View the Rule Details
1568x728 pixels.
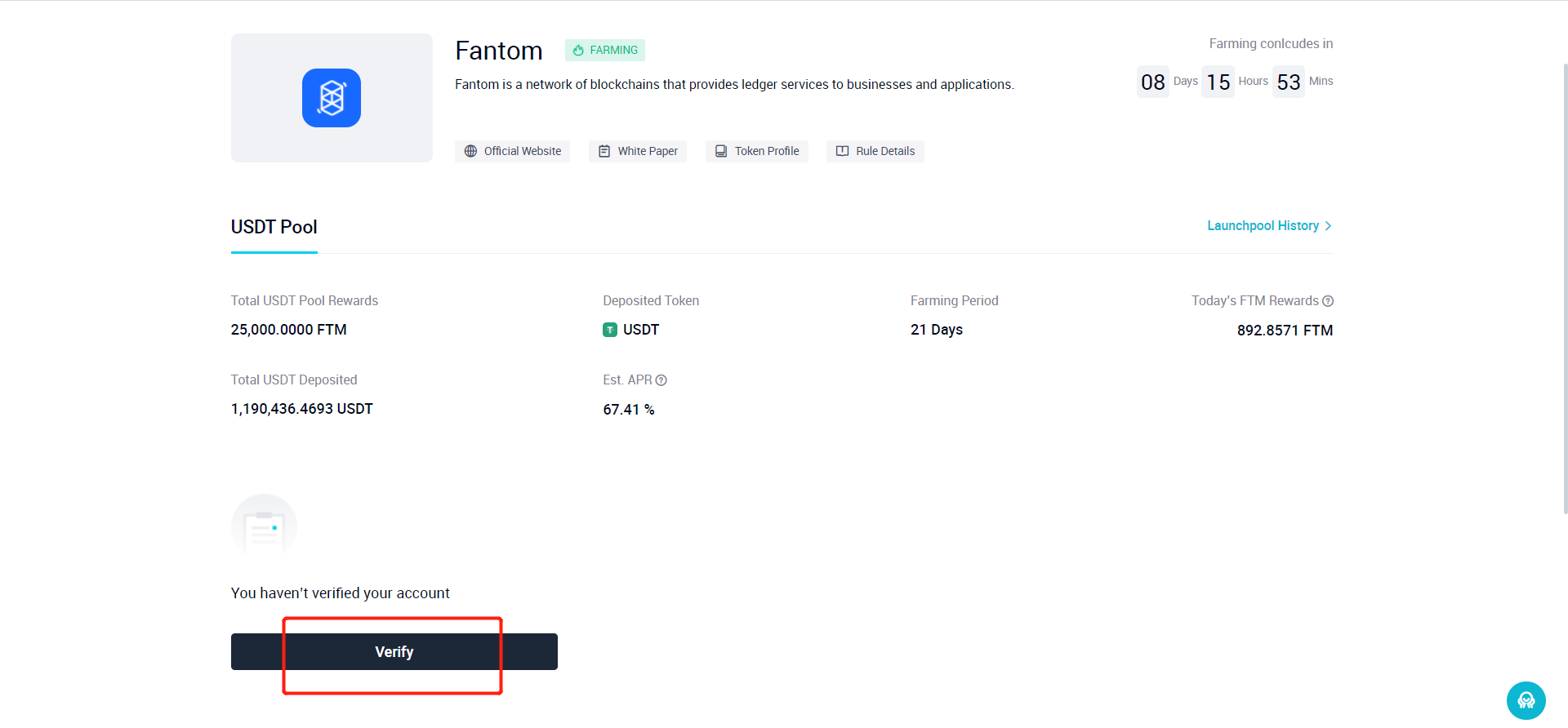coord(875,151)
